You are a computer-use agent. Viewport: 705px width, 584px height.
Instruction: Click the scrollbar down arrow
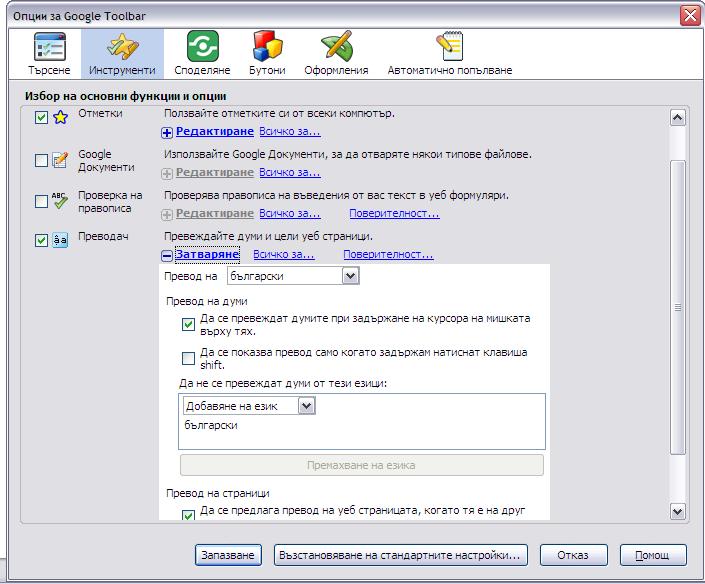coord(677,511)
